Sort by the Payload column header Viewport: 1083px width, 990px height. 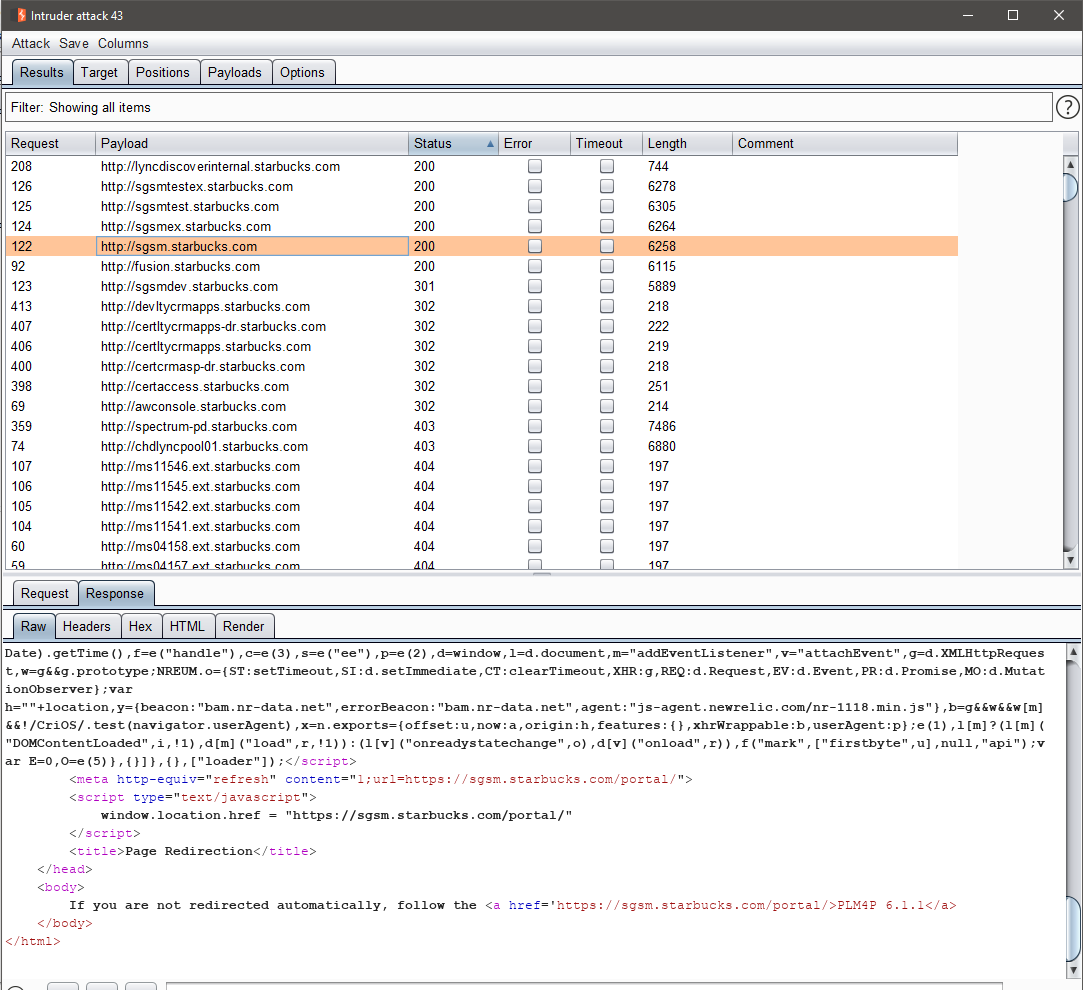(252, 144)
